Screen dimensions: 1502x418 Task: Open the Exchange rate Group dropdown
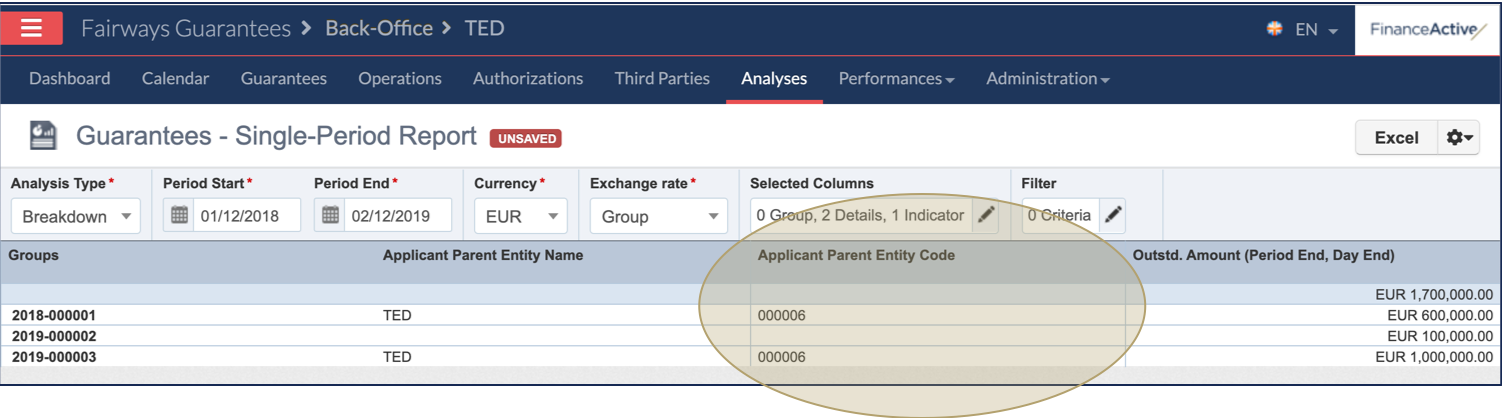click(659, 216)
